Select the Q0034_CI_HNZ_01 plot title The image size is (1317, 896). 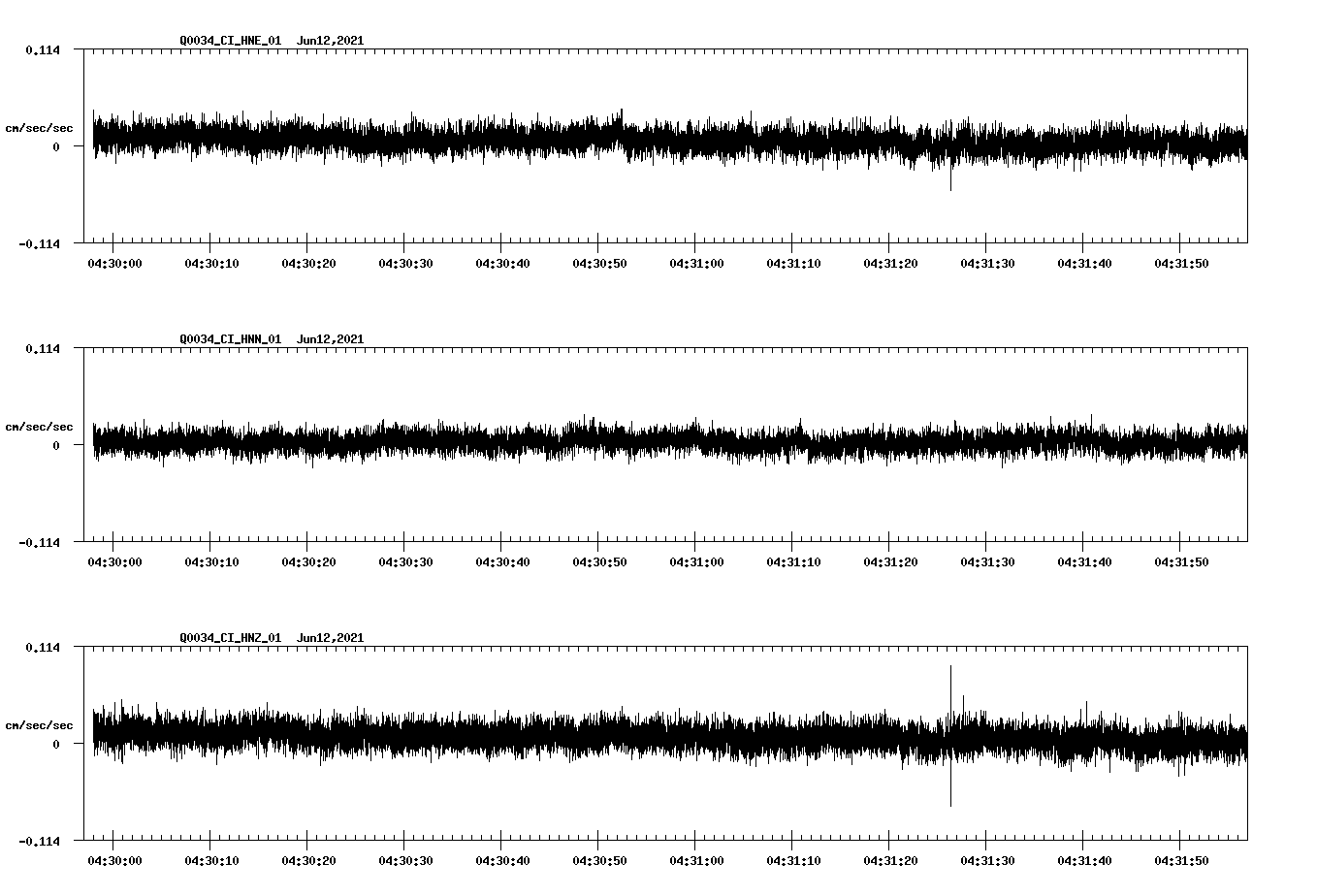[231, 638]
